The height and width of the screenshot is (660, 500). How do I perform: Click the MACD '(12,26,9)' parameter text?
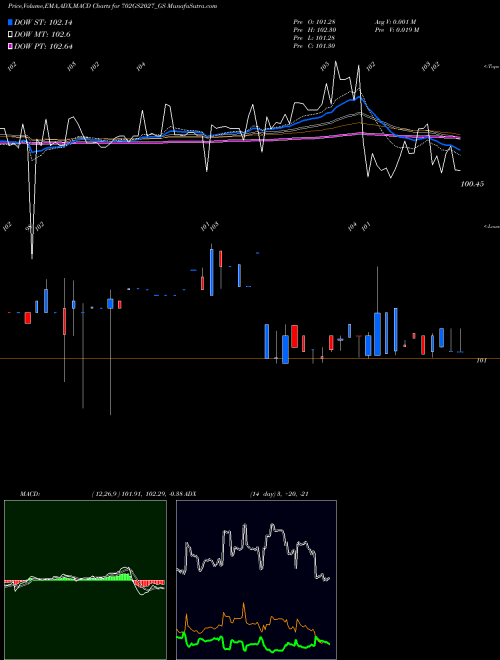106,494
